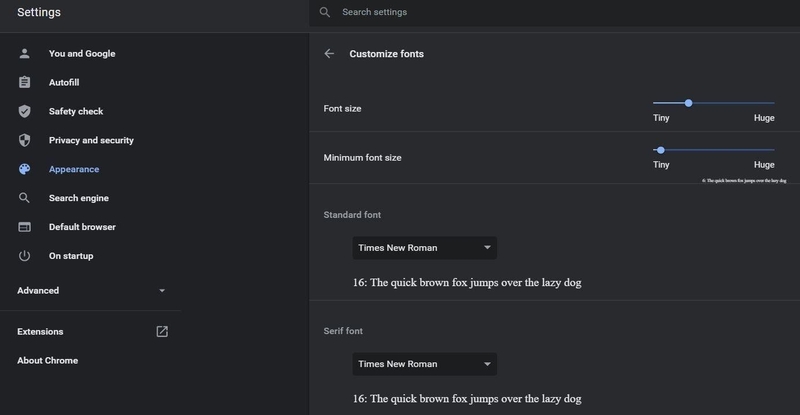Viewport: 800px width, 415px height.
Task: Open the About Chrome page
Action: [x=47, y=360]
